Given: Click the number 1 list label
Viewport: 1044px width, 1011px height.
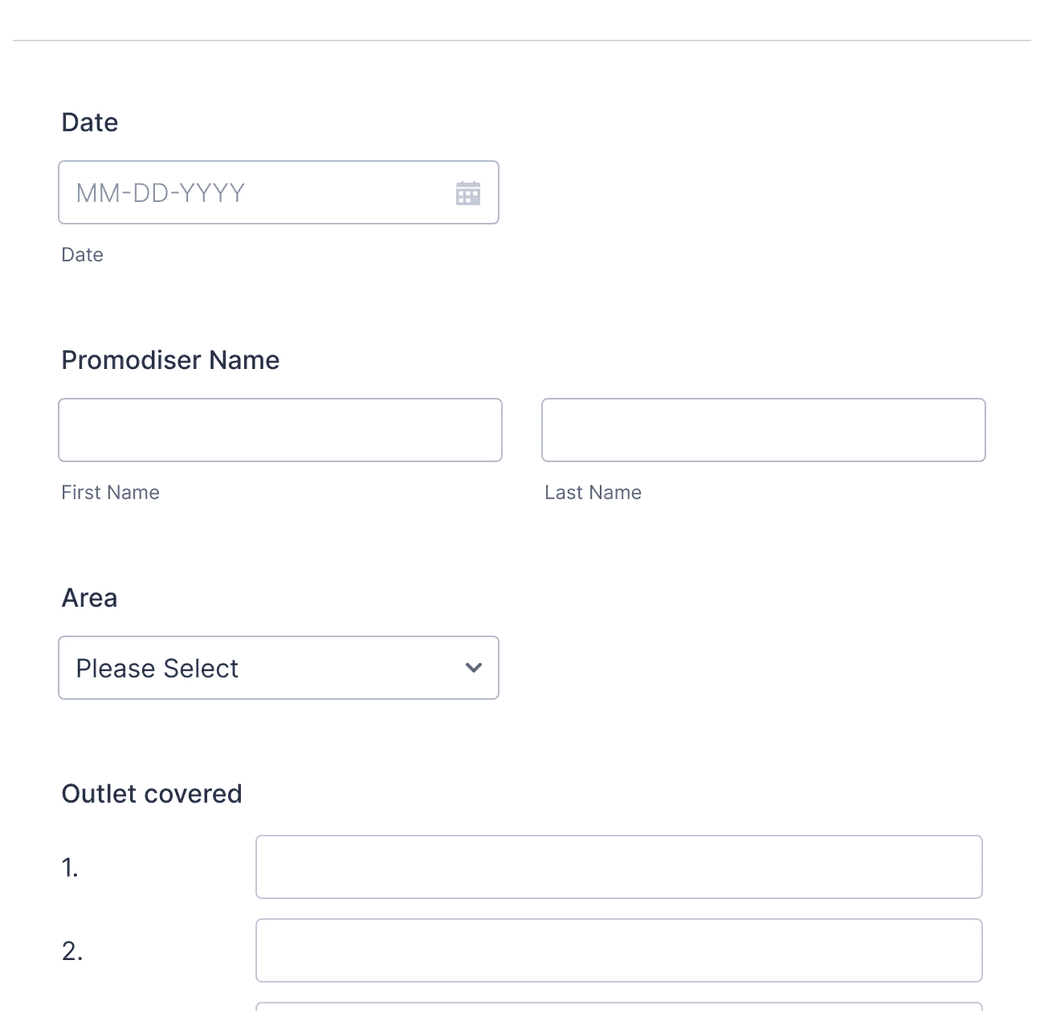Looking at the screenshot, I should (70, 866).
